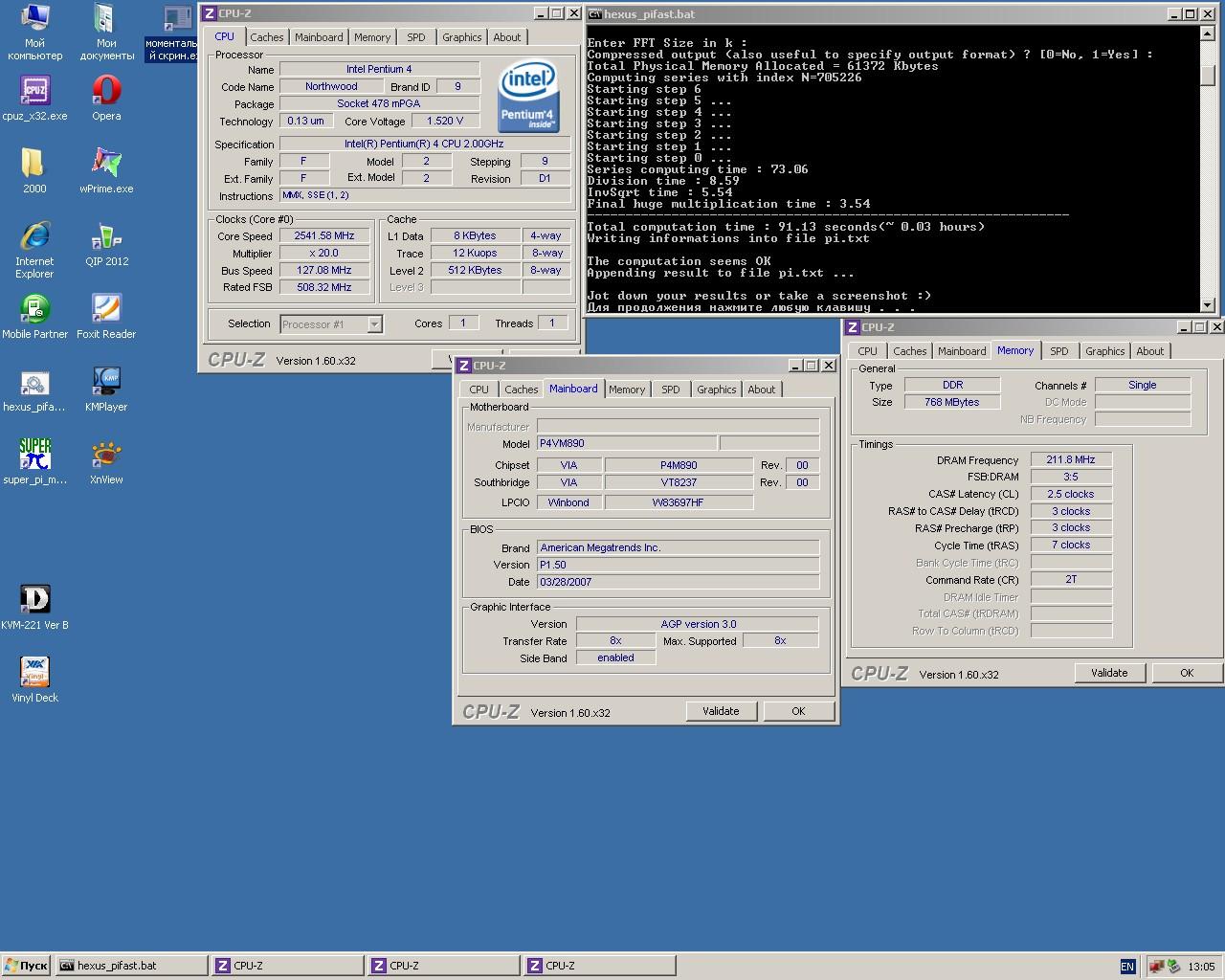
Task: Open the About tab in the CPU window
Action: (507, 37)
